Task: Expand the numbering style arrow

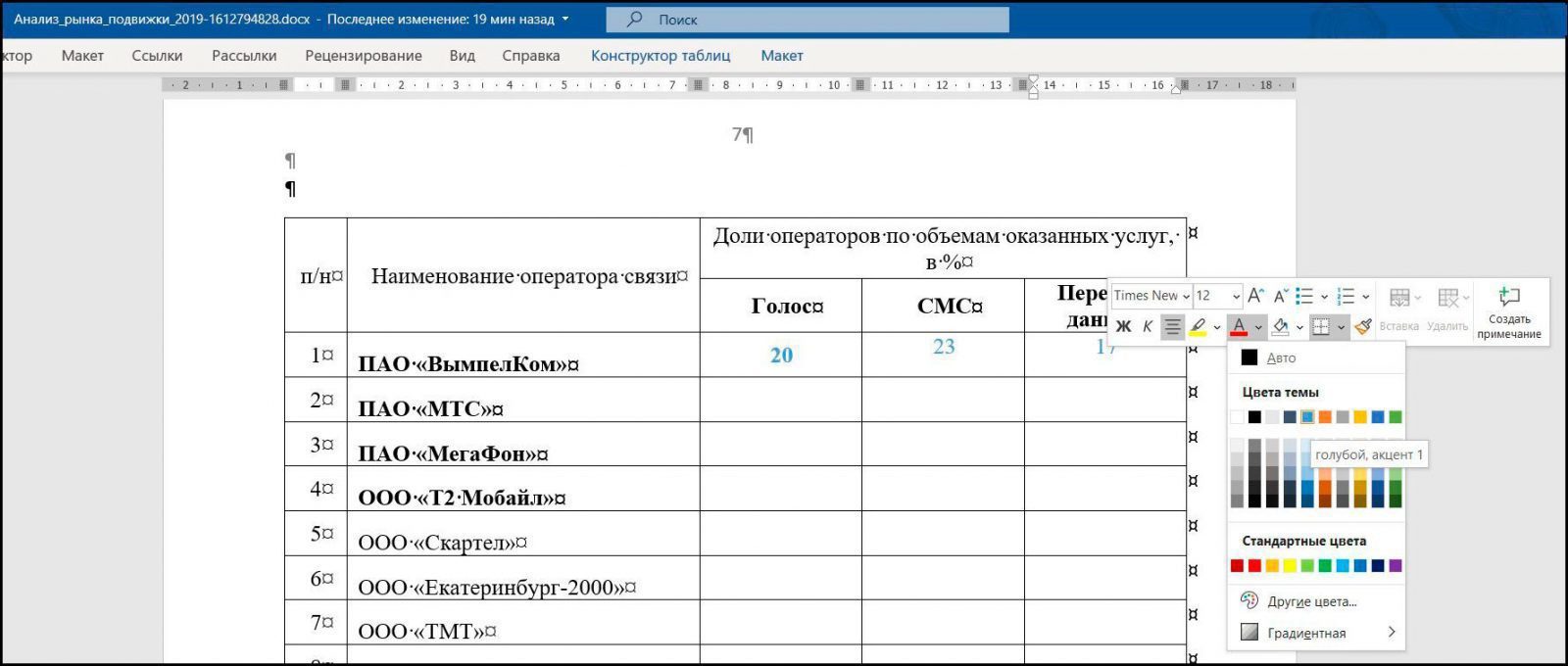Action: pyautogui.click(x=1365, y=297)
